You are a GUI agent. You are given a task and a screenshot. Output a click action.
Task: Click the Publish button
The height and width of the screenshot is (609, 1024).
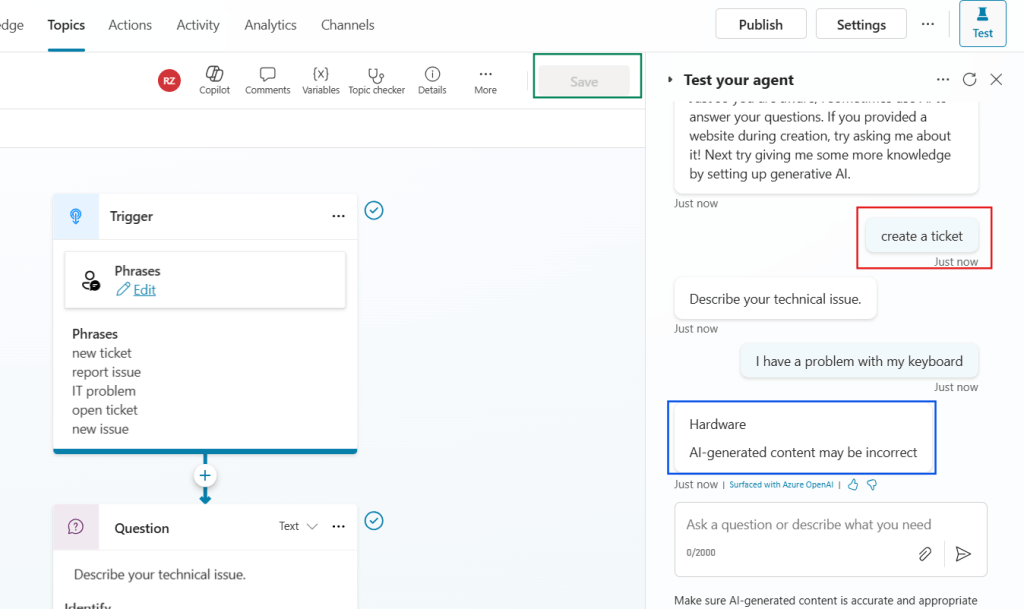tap(760, 22)
